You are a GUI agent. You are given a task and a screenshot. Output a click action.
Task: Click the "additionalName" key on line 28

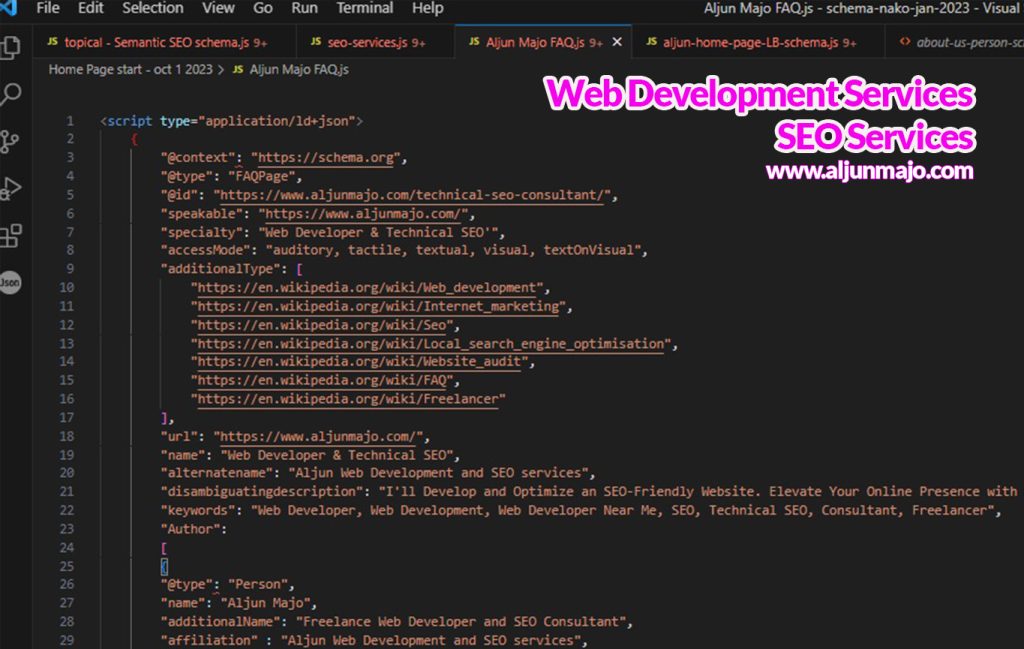pyautogui.click(x=220, y=622)
